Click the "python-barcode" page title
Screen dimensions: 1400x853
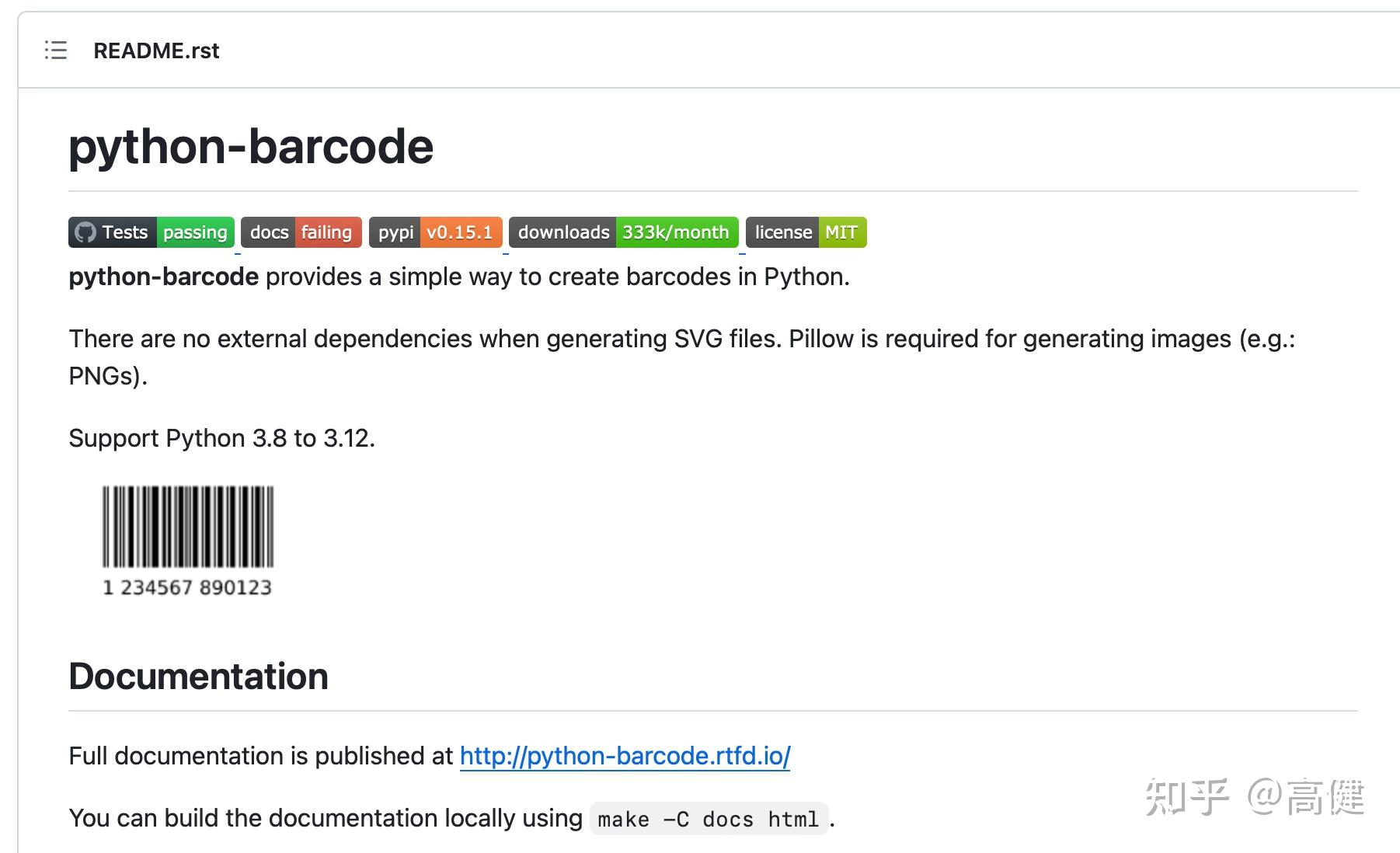(250, 146)
